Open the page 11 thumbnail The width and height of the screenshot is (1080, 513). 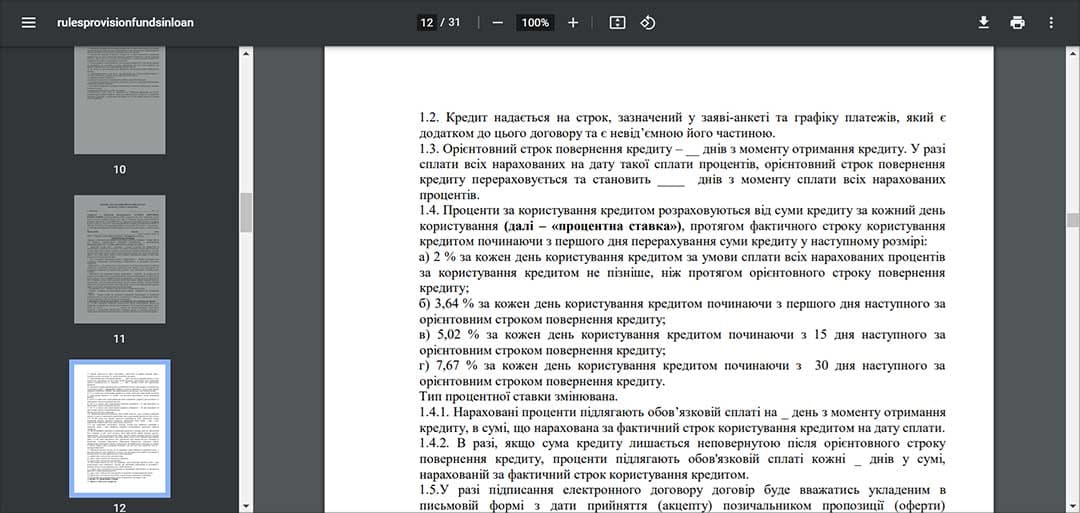(120, 258)
